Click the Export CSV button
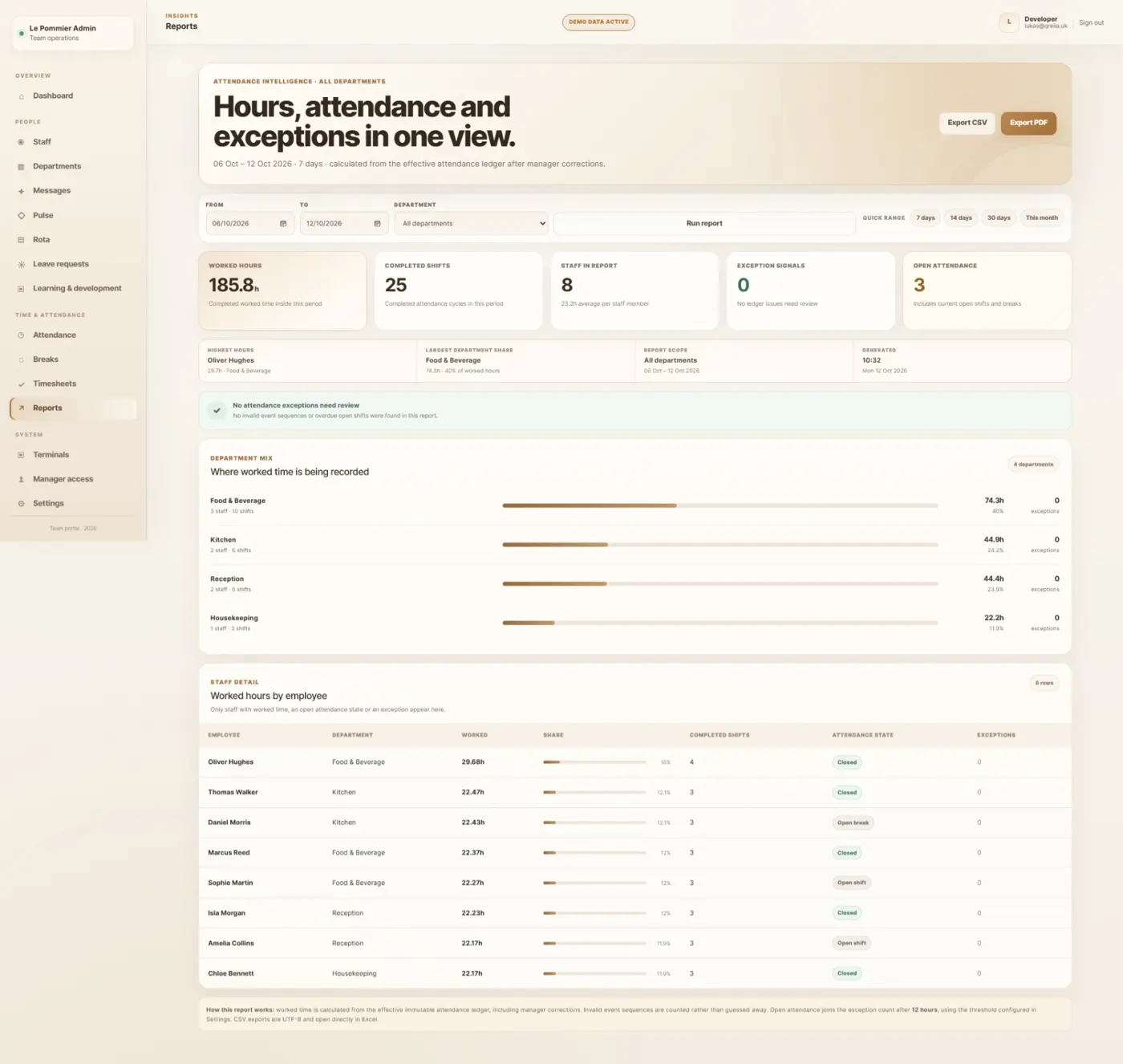Image resolution: width=1123 pixels, height=1064 pixels. (967, 123)
